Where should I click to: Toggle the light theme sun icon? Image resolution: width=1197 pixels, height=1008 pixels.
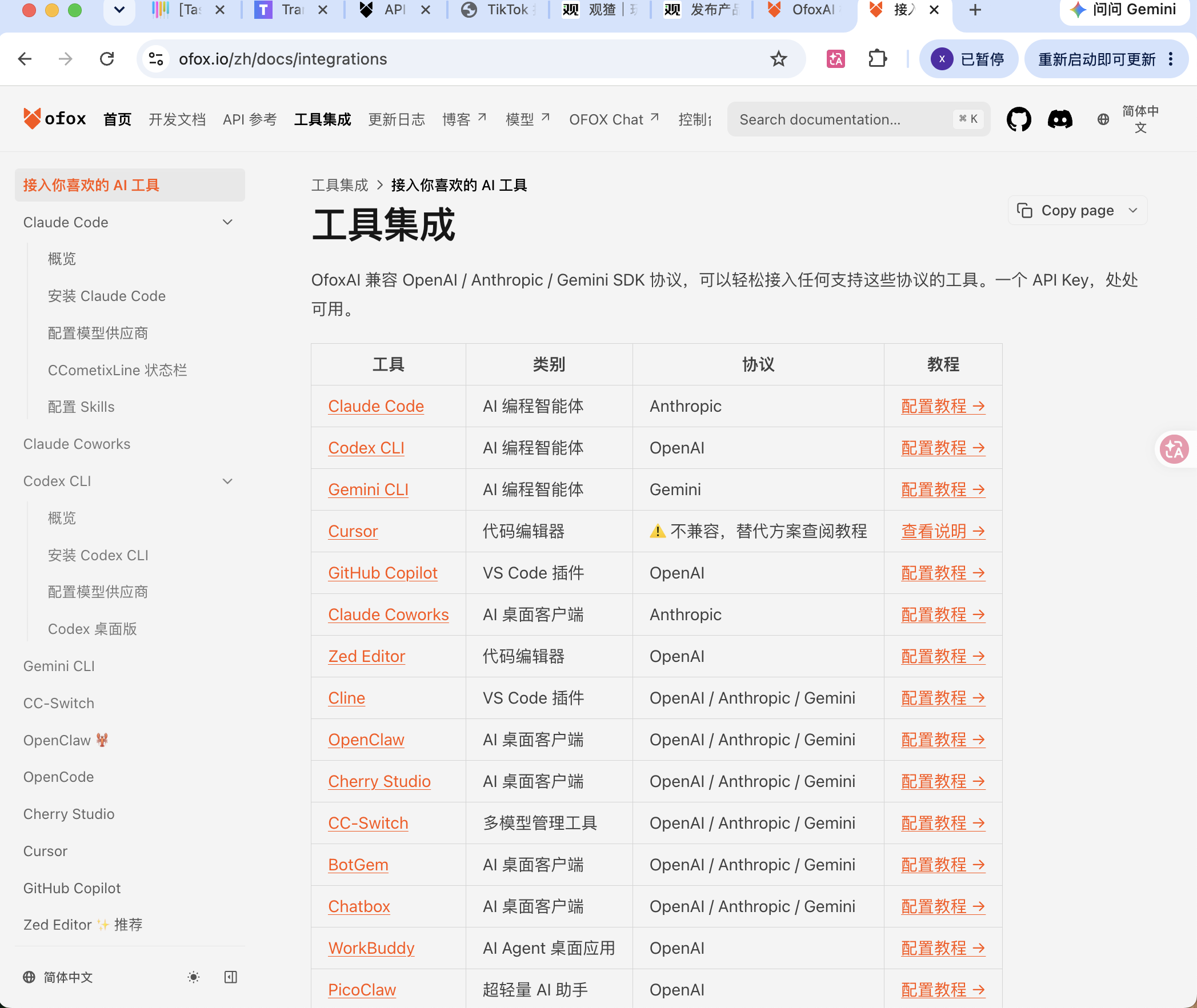point(194,977)
